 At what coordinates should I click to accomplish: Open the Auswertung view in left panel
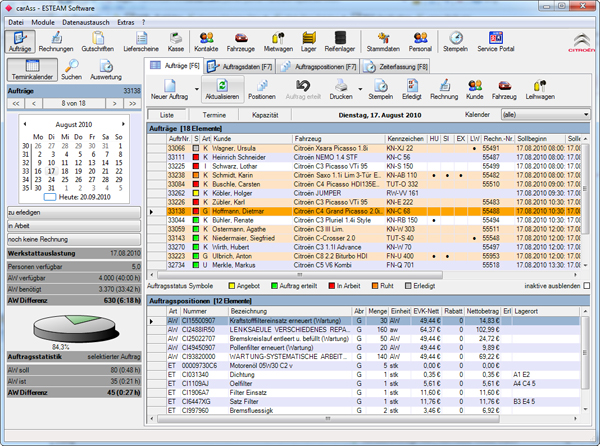pos(106,71)
